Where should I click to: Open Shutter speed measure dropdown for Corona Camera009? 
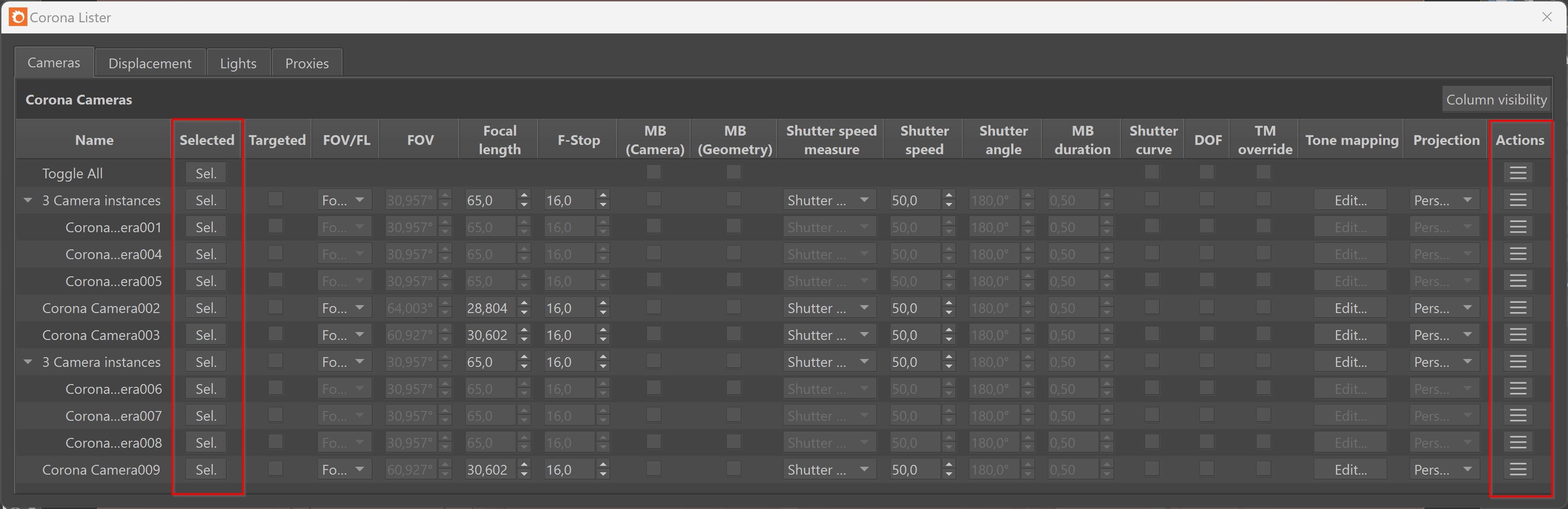pyautogui.click(x=829, y=470)
